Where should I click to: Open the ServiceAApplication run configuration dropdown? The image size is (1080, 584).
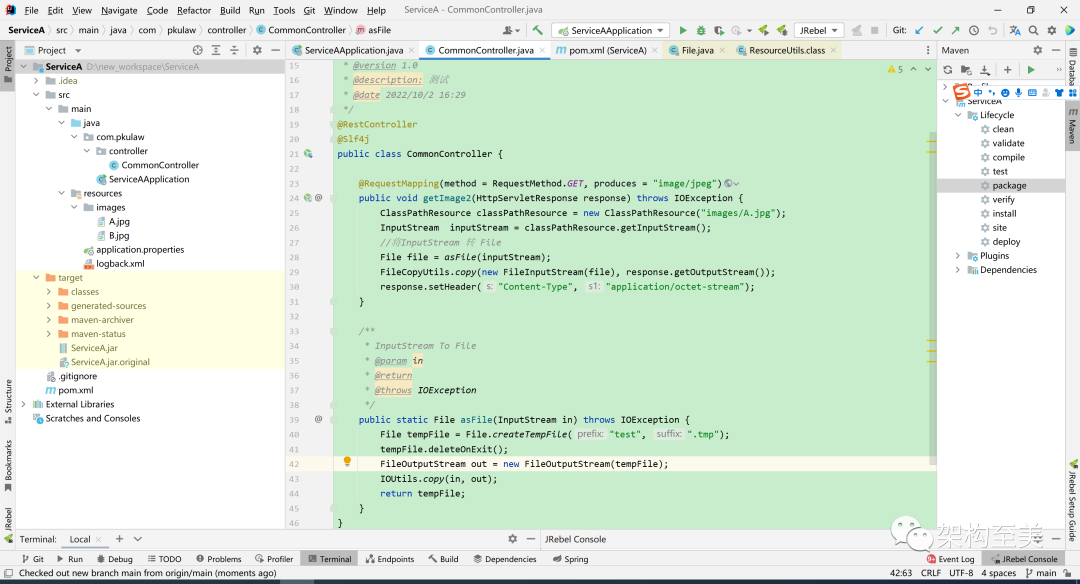click(611, 31)
